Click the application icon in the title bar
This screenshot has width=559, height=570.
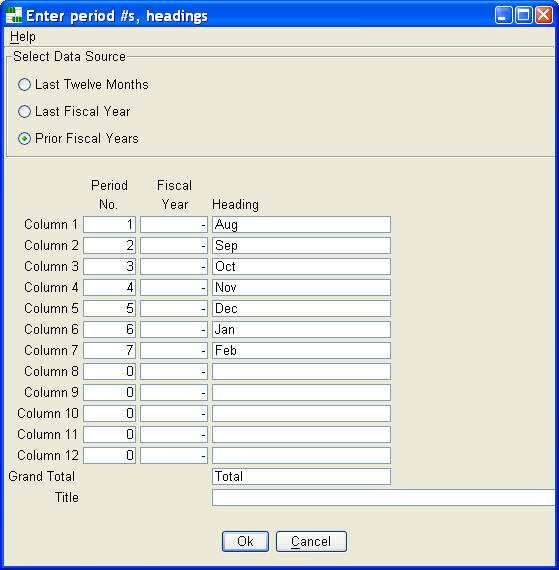(14, 15)
